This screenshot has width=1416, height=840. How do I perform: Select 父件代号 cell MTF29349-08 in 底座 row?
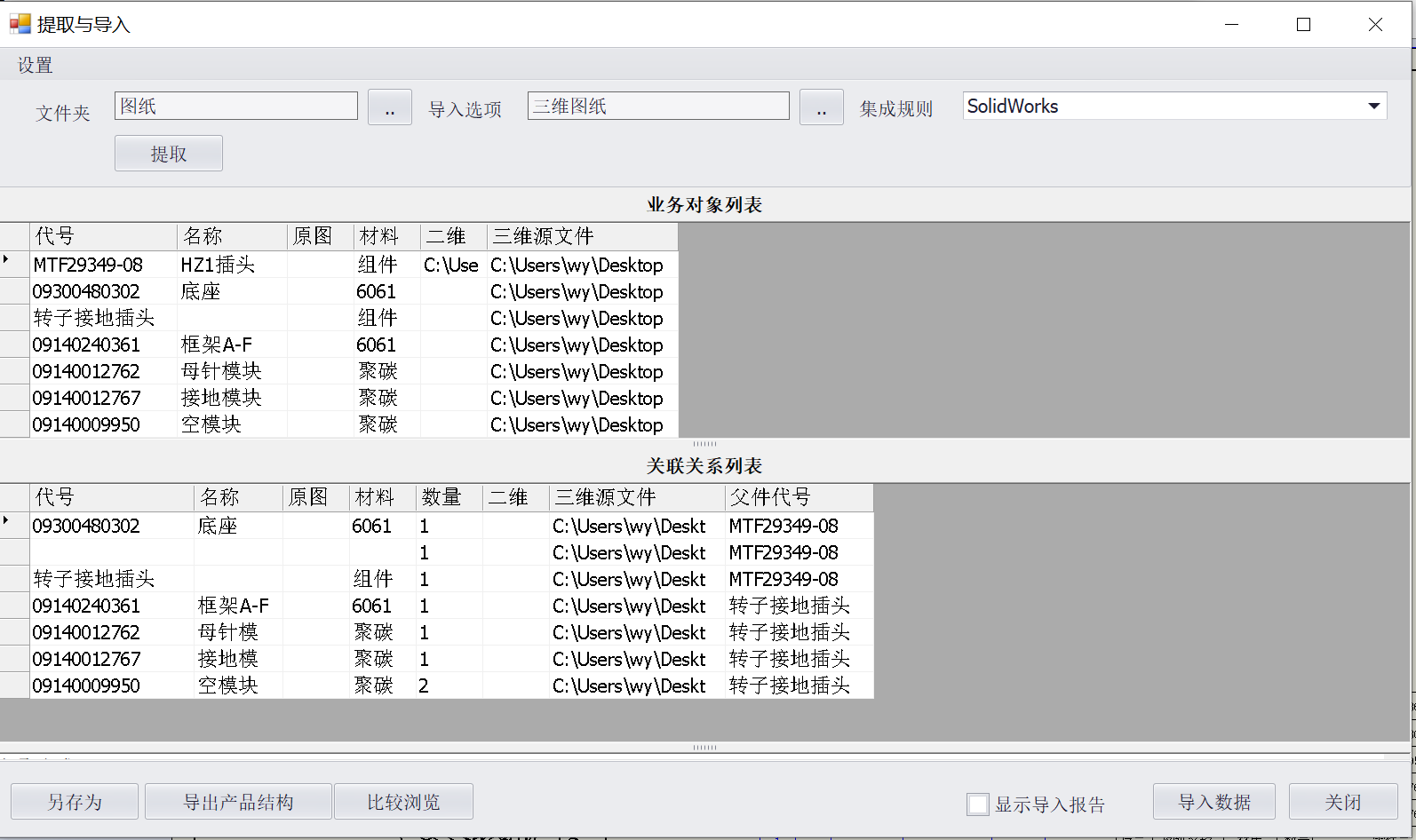799,526
